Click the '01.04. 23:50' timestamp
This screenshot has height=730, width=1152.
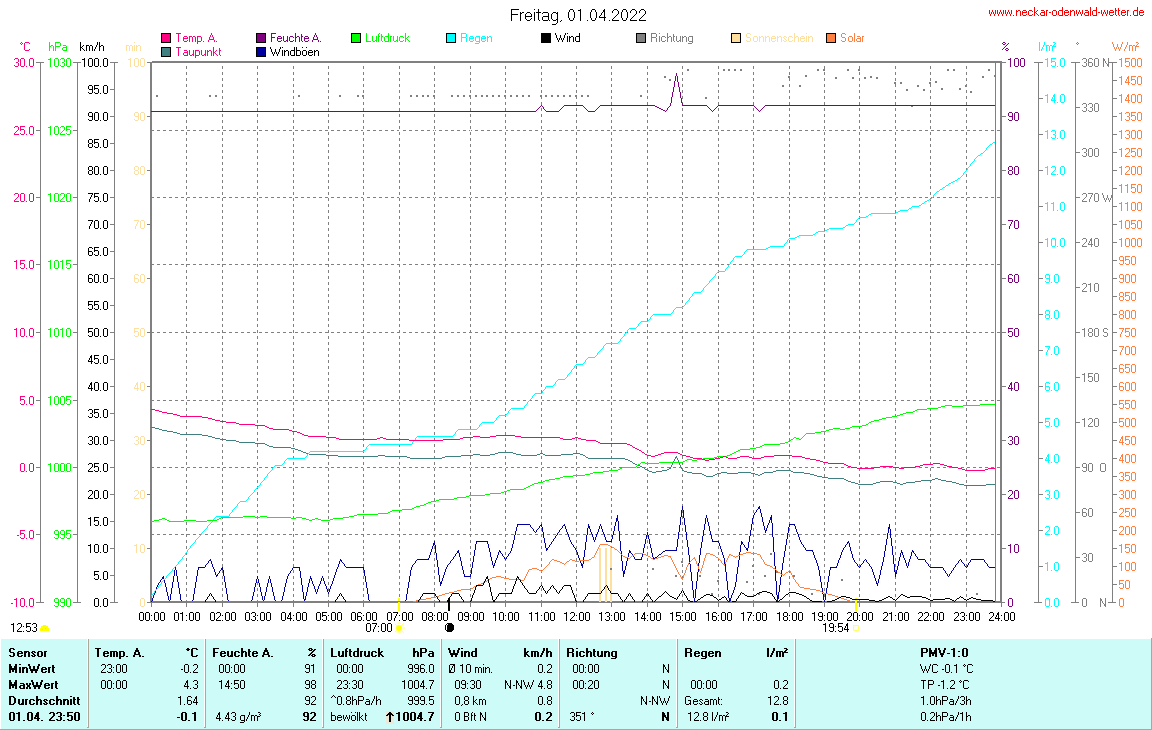(x=44, y=717)
